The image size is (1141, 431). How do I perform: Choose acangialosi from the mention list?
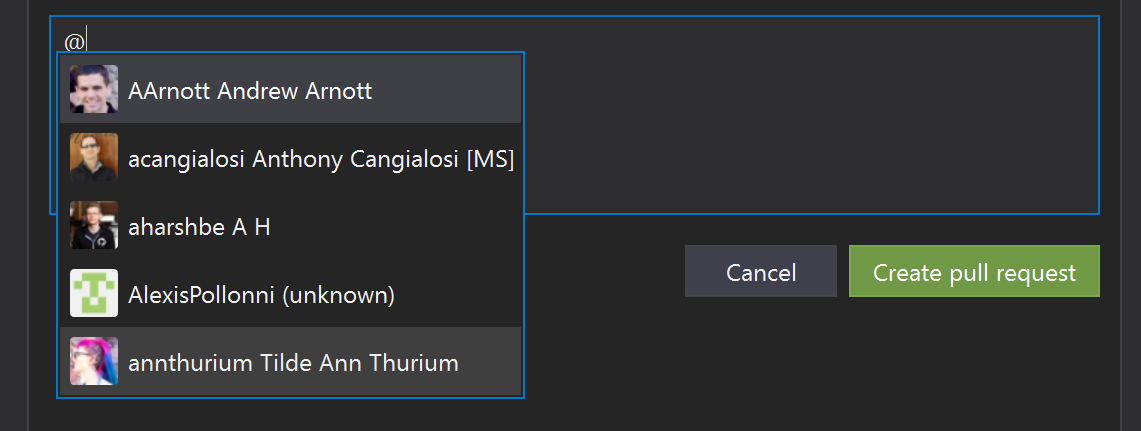tap(290, 157)
